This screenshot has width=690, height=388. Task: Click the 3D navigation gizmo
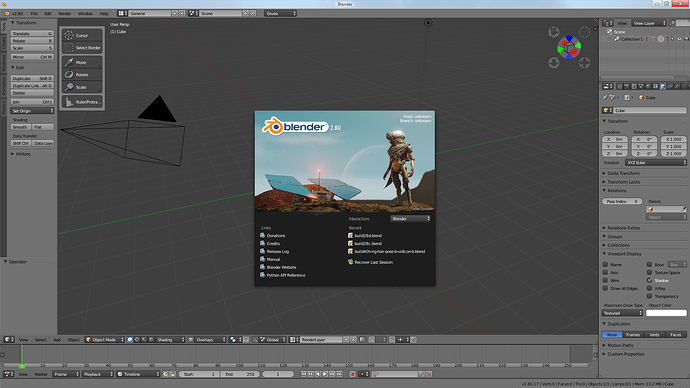(x=569, y=47)
